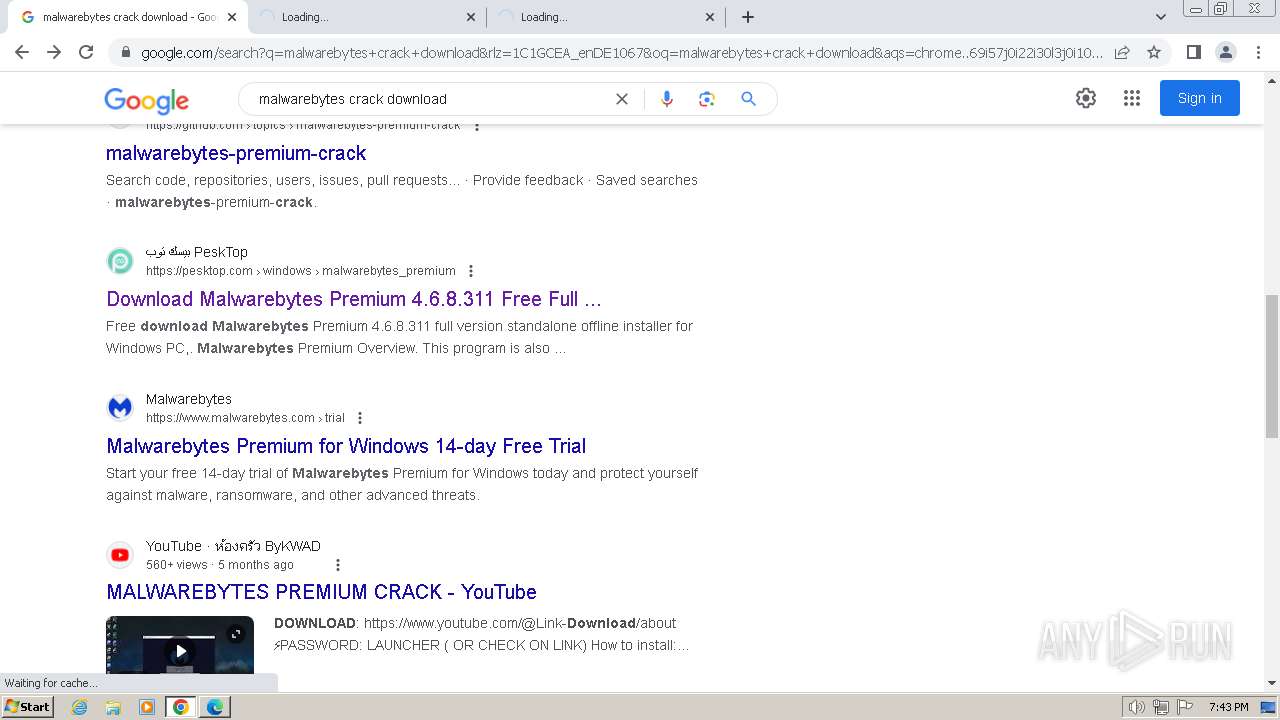This screenshot has height=720, width=1280.
Task: Open more options for the YouTube result
Action: (338, 565)
